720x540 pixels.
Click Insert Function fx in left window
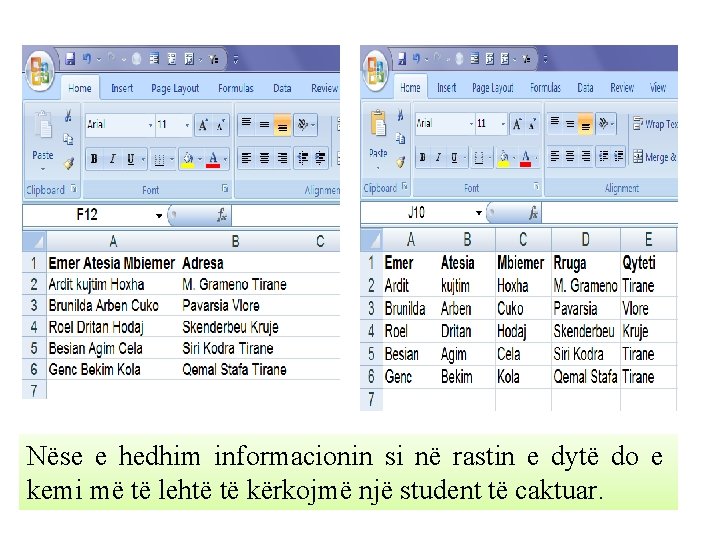click(x=222, y=215)
